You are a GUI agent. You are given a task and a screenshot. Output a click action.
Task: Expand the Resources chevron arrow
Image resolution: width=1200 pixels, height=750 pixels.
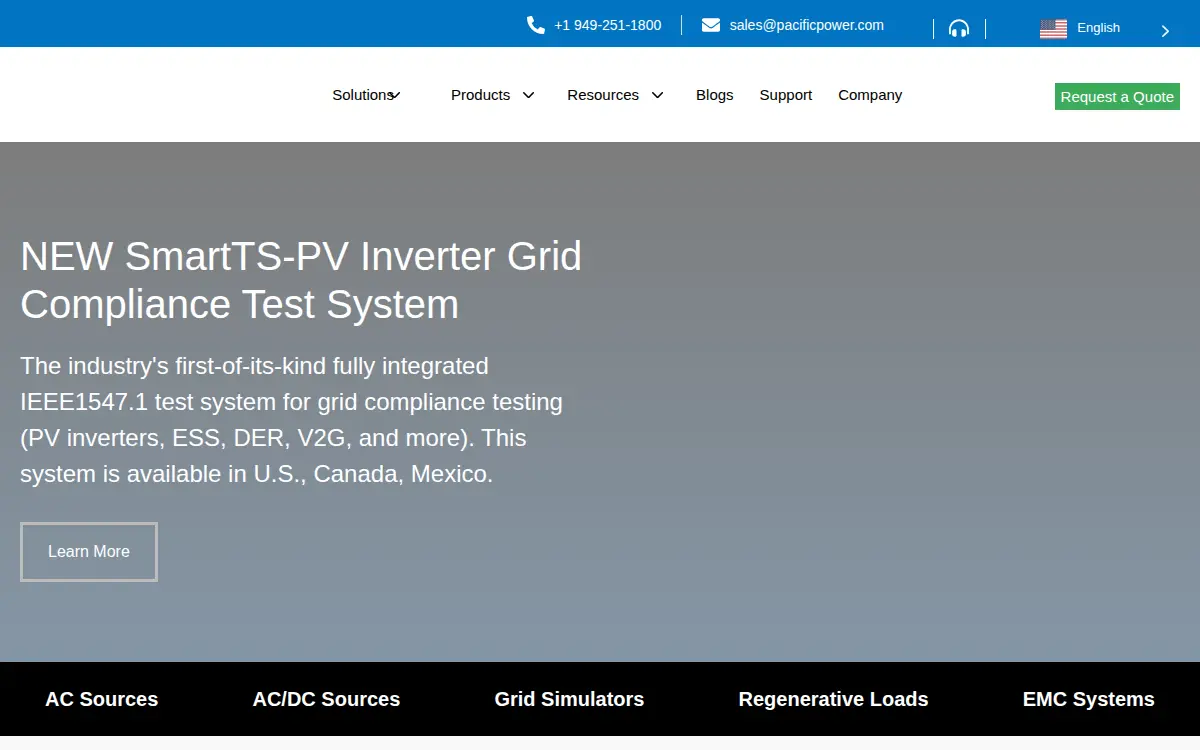click(657, 95)
